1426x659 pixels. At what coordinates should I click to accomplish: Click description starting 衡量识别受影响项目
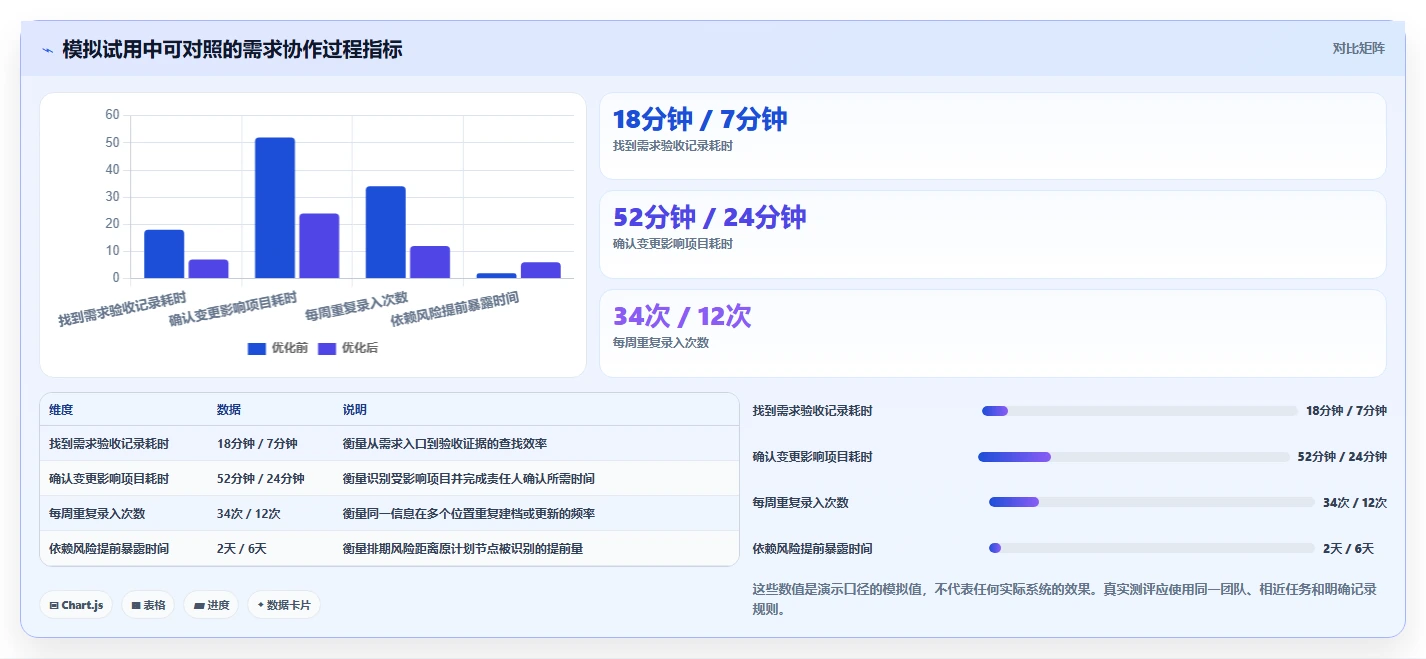(x=469, y=479)
